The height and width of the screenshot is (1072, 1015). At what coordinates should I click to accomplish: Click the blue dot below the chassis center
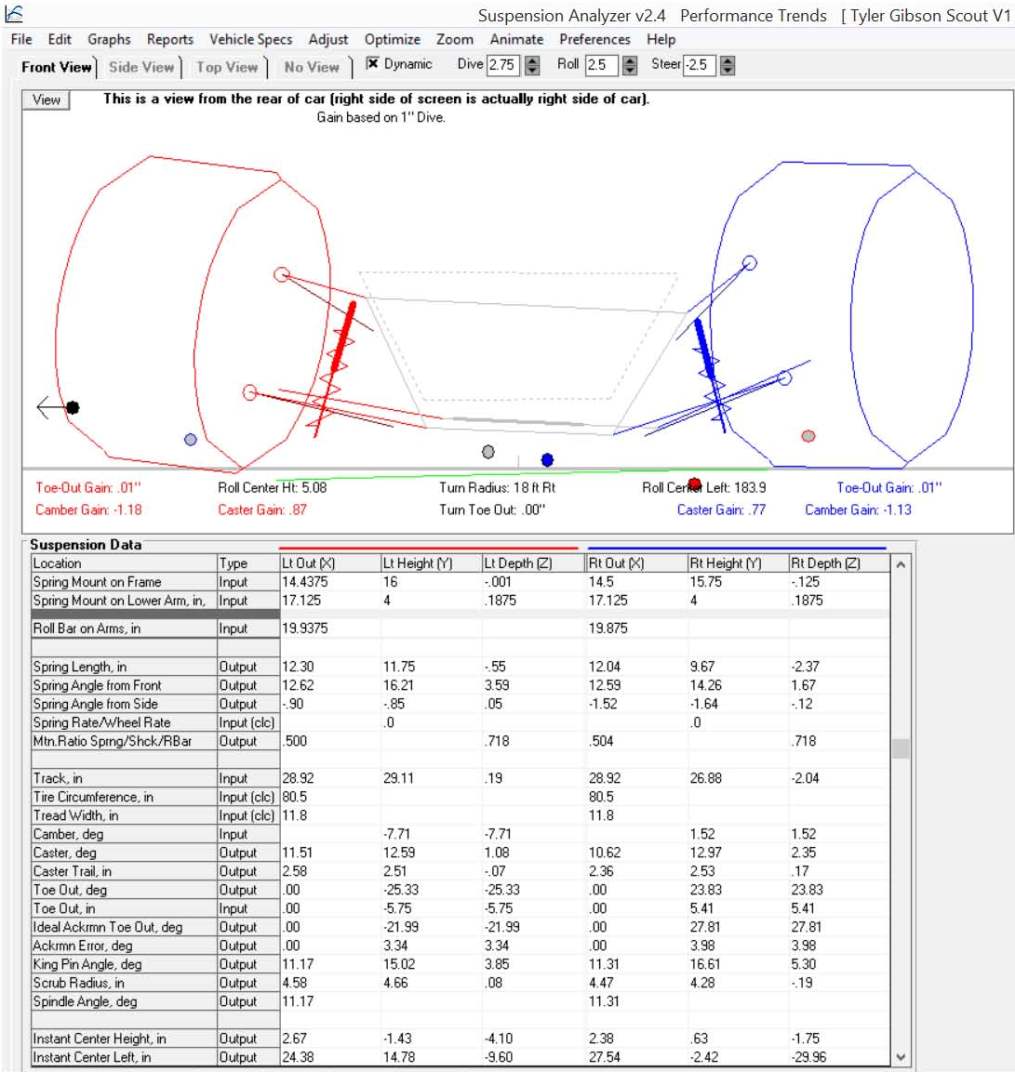tap(547, 459)
